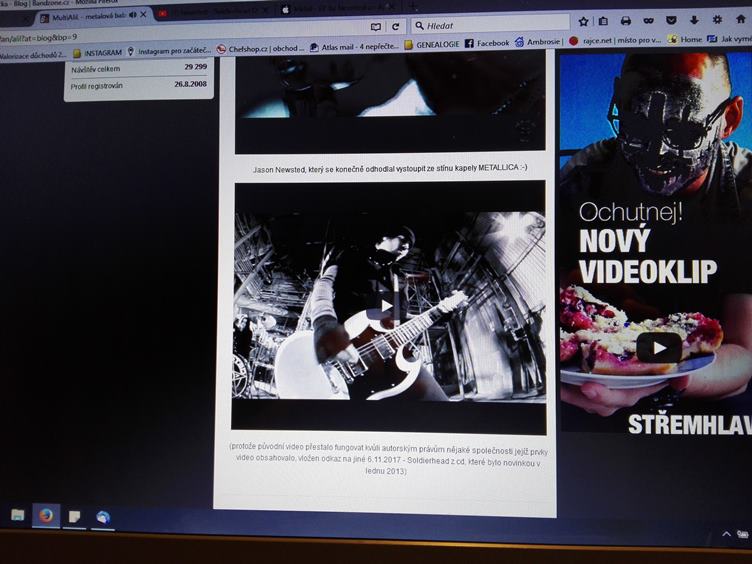Viewport: 752px width, 564px height.
Task: Bookmark this page with the star icon
Action: click(x=583, y=22)
